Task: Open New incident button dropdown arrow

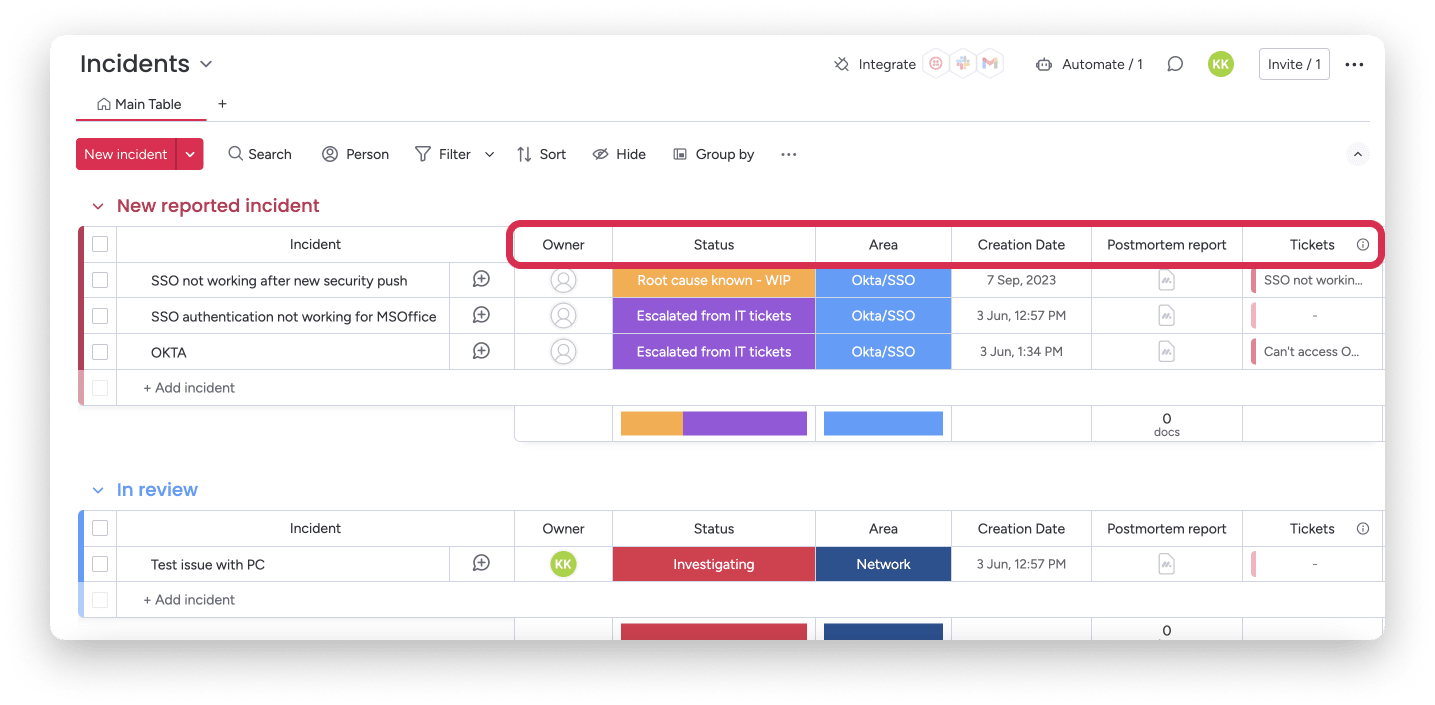Action: 190,154
